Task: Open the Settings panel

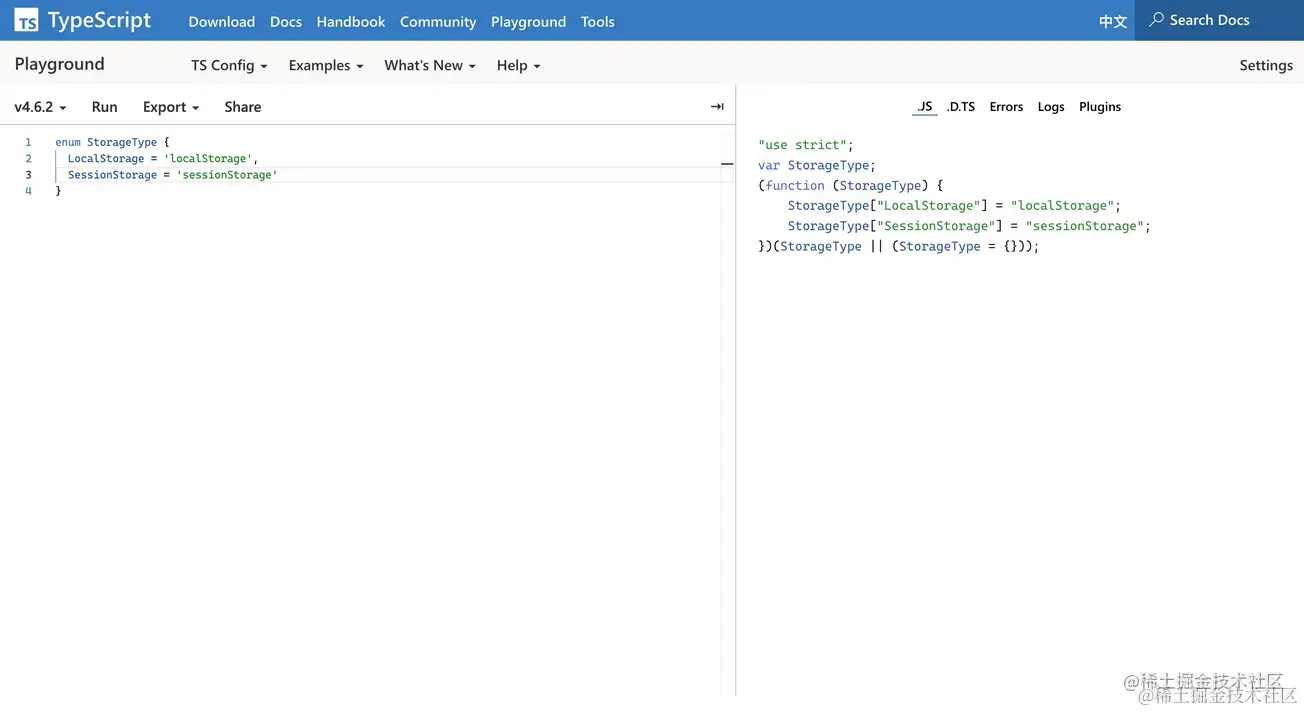Action: click(1266, 65)
